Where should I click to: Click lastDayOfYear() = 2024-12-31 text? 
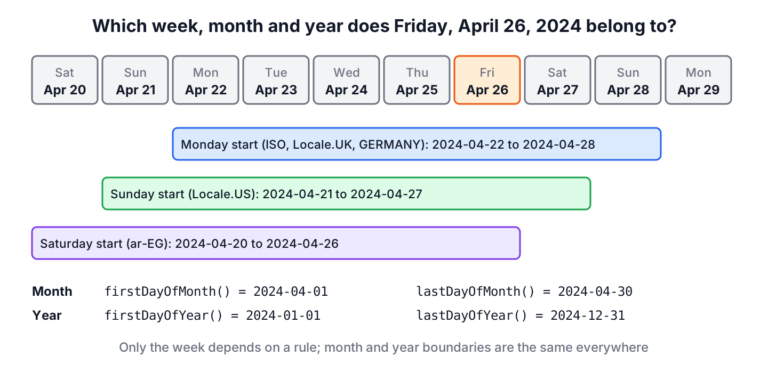pyautogui.click(x=521, y=316)
